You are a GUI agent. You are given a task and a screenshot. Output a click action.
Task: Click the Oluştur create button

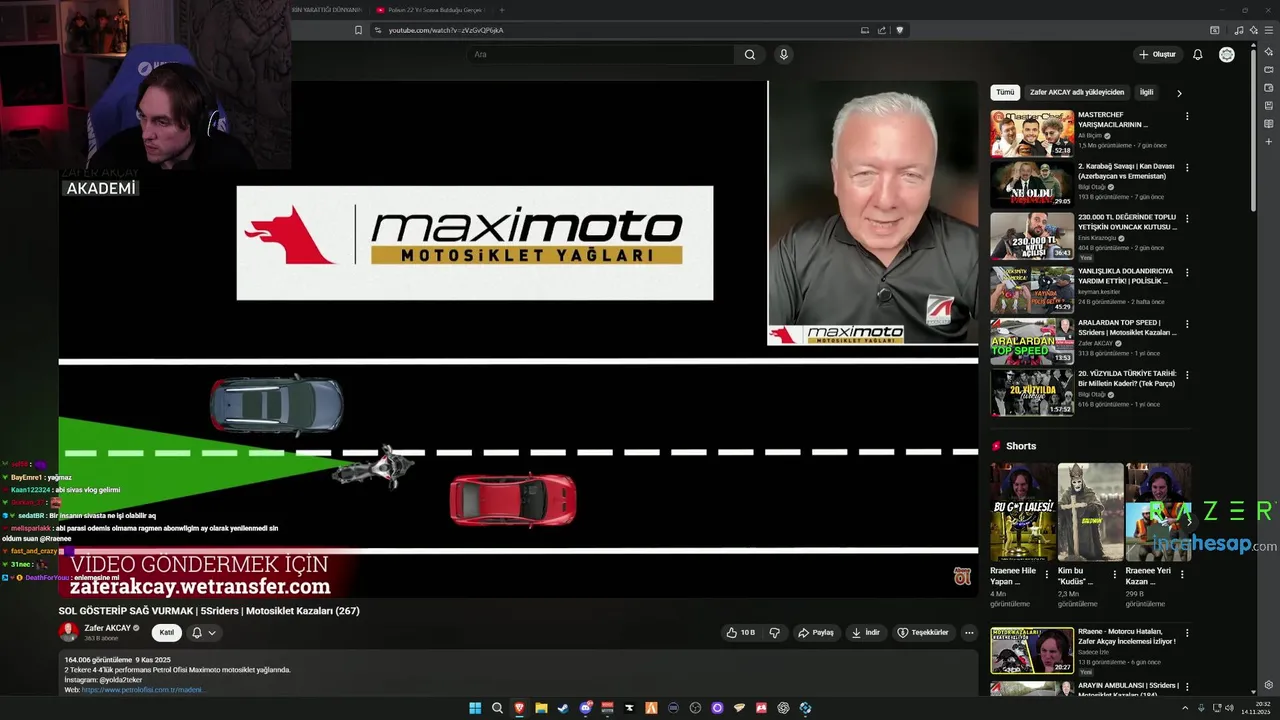1157,54
